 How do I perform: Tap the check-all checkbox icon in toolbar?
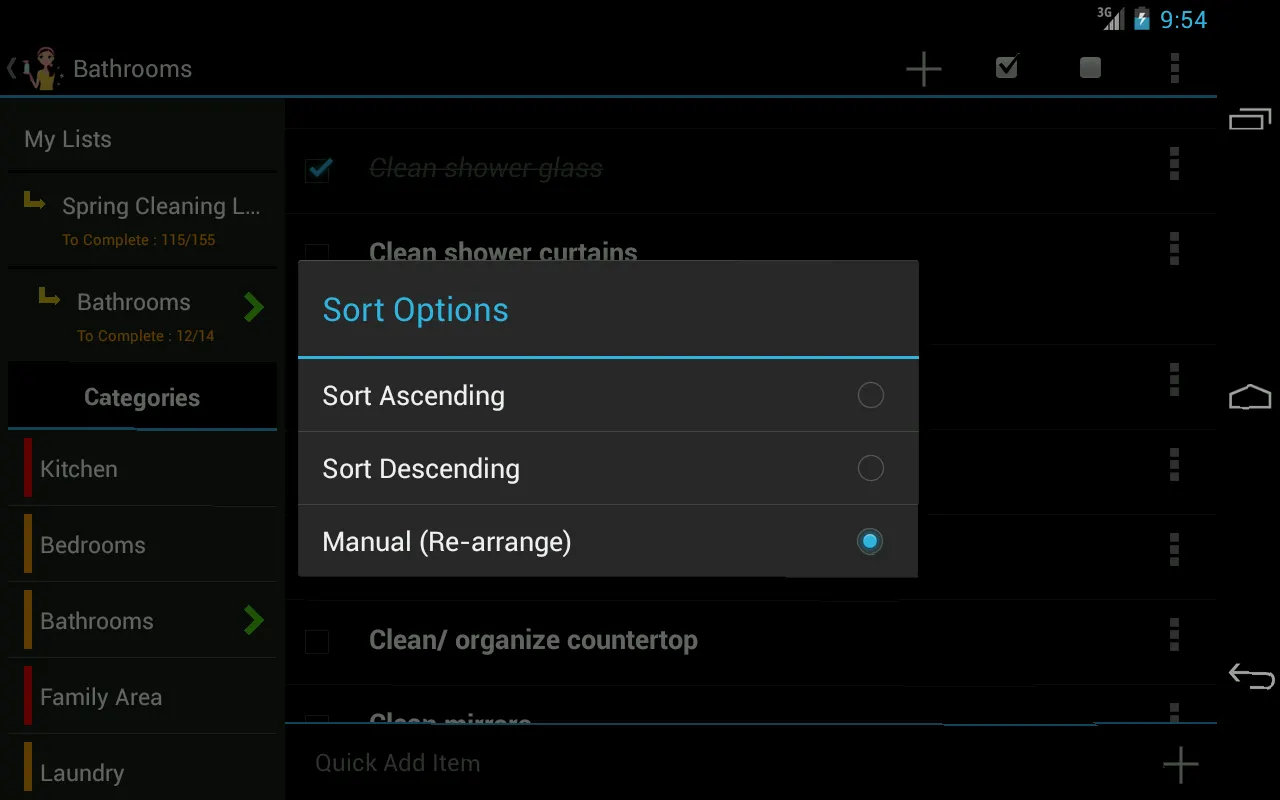(x=1007, y=67)
